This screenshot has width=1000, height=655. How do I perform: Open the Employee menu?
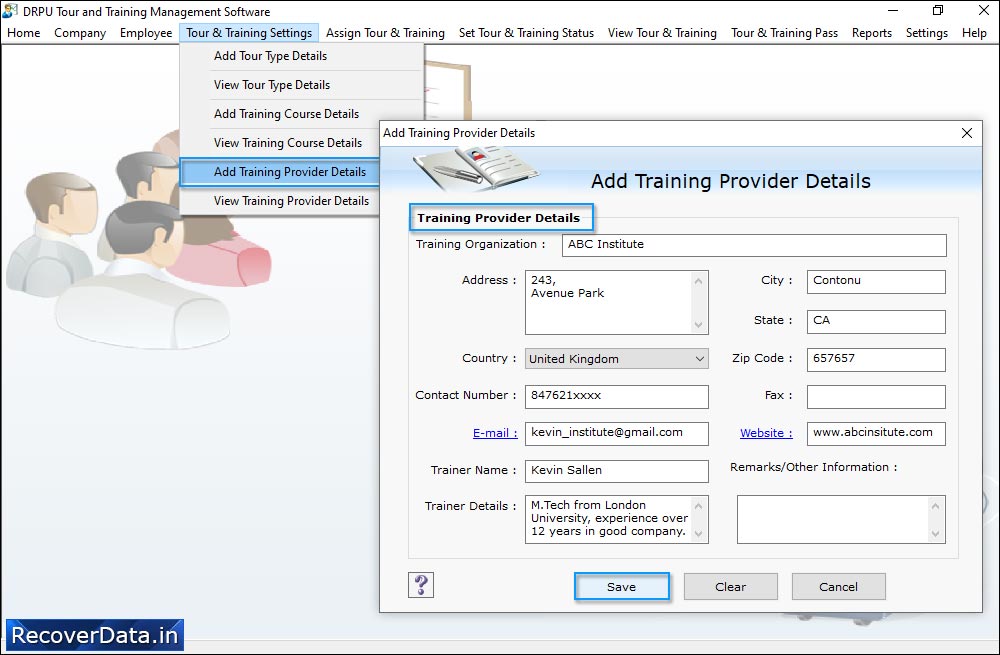146,33
